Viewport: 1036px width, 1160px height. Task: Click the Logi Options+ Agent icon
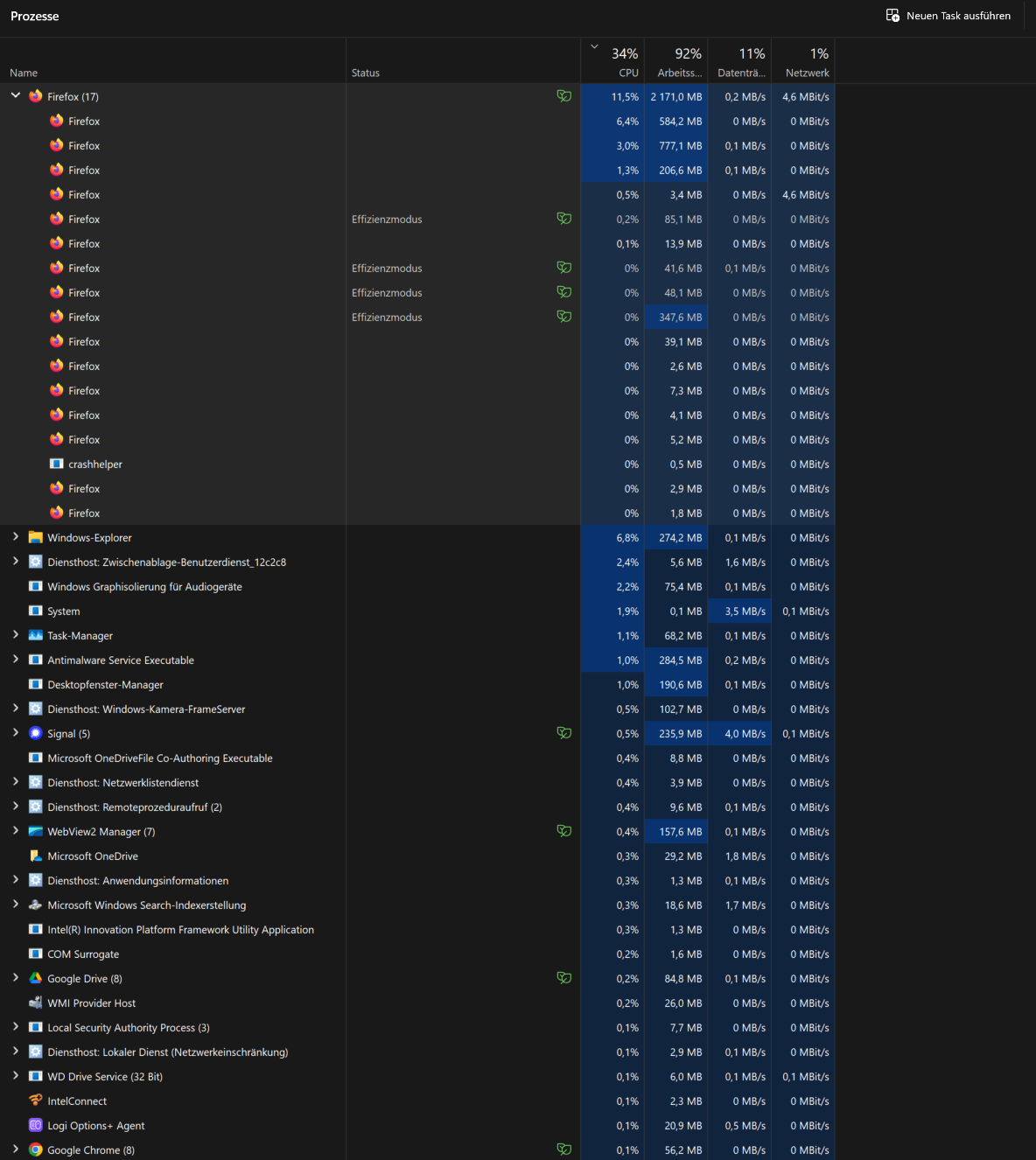pos(36,1125)
